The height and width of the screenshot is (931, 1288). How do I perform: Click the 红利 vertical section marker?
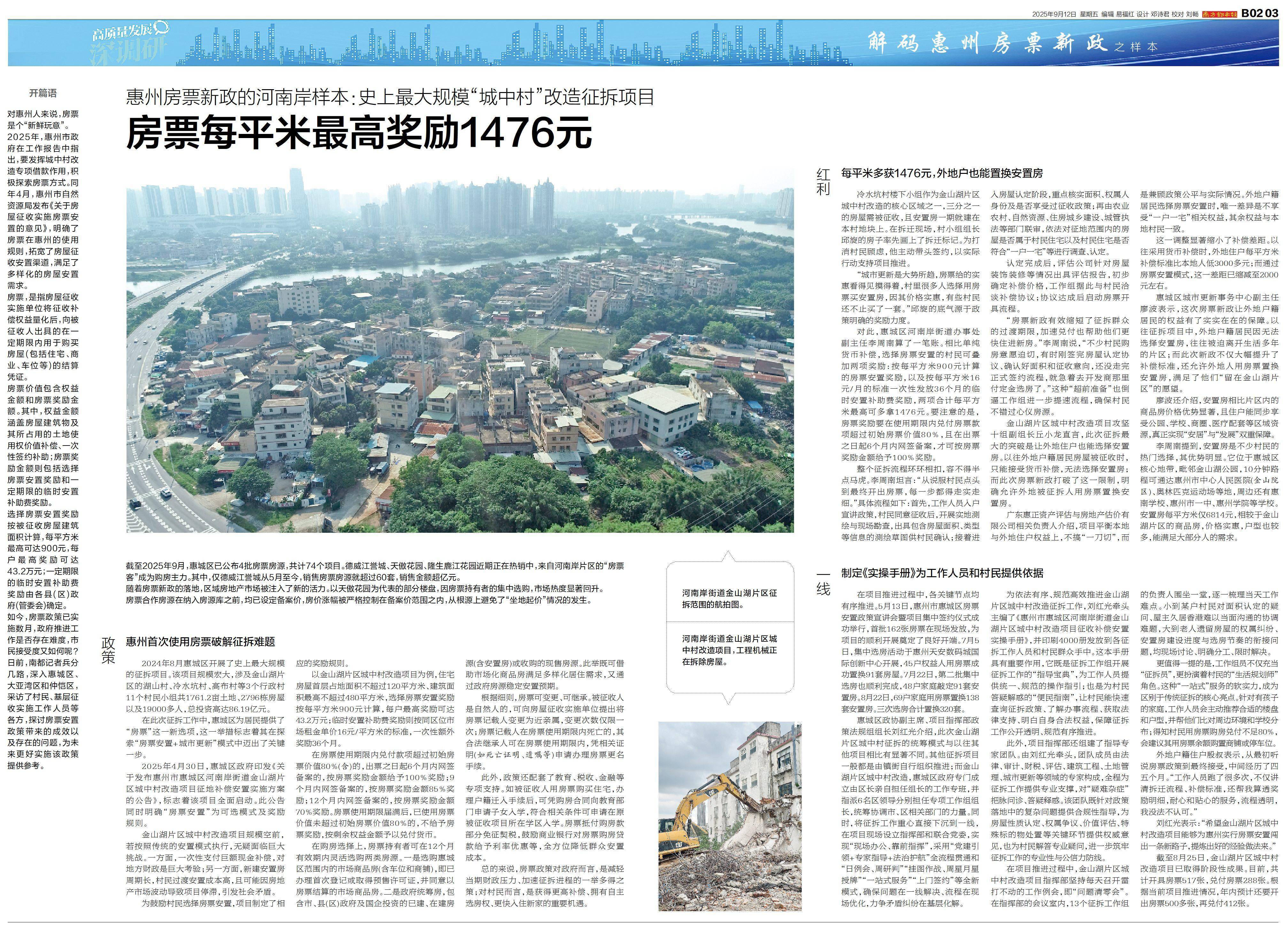823,182
